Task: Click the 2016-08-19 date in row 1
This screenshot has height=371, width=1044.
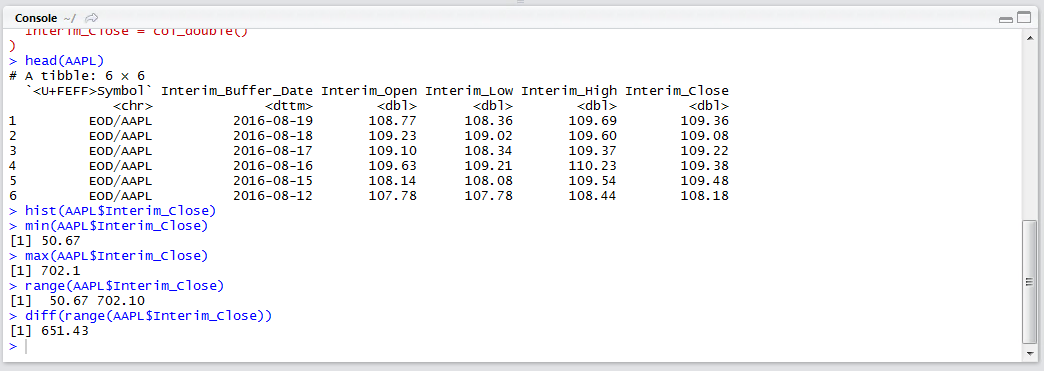Action: coord(273,121)
